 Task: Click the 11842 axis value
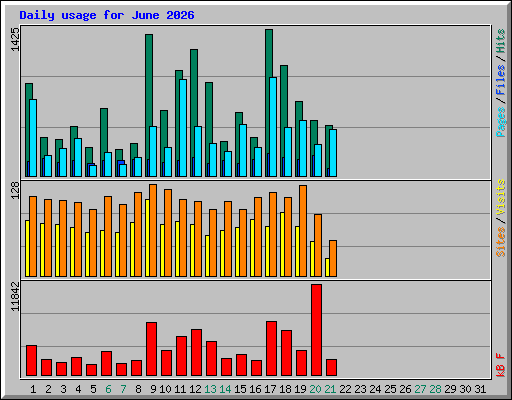tap(15, 296)
